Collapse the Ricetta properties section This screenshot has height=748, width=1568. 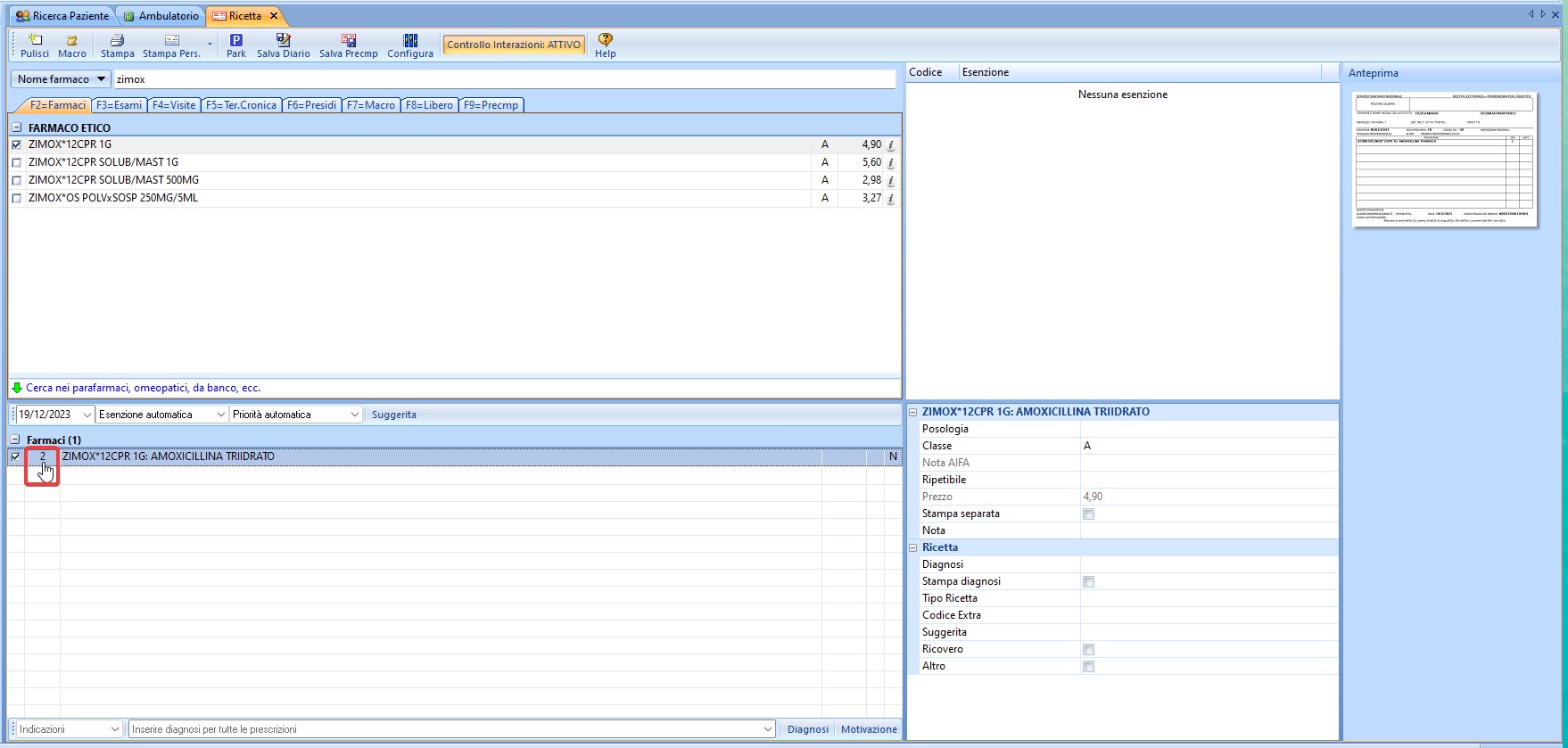click(x=913, y=547)
